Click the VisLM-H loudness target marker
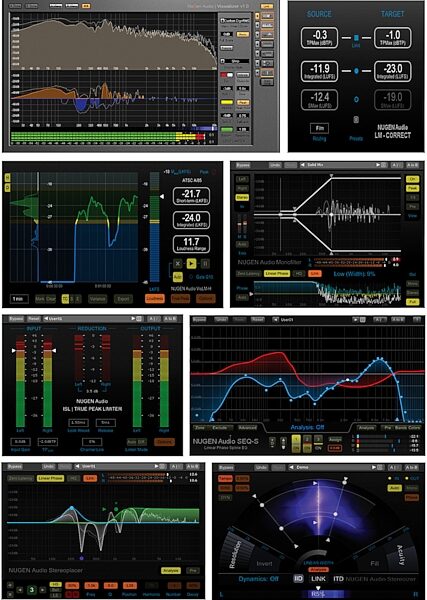This screenshot has width=427, height=600. [x=162, y=197]
